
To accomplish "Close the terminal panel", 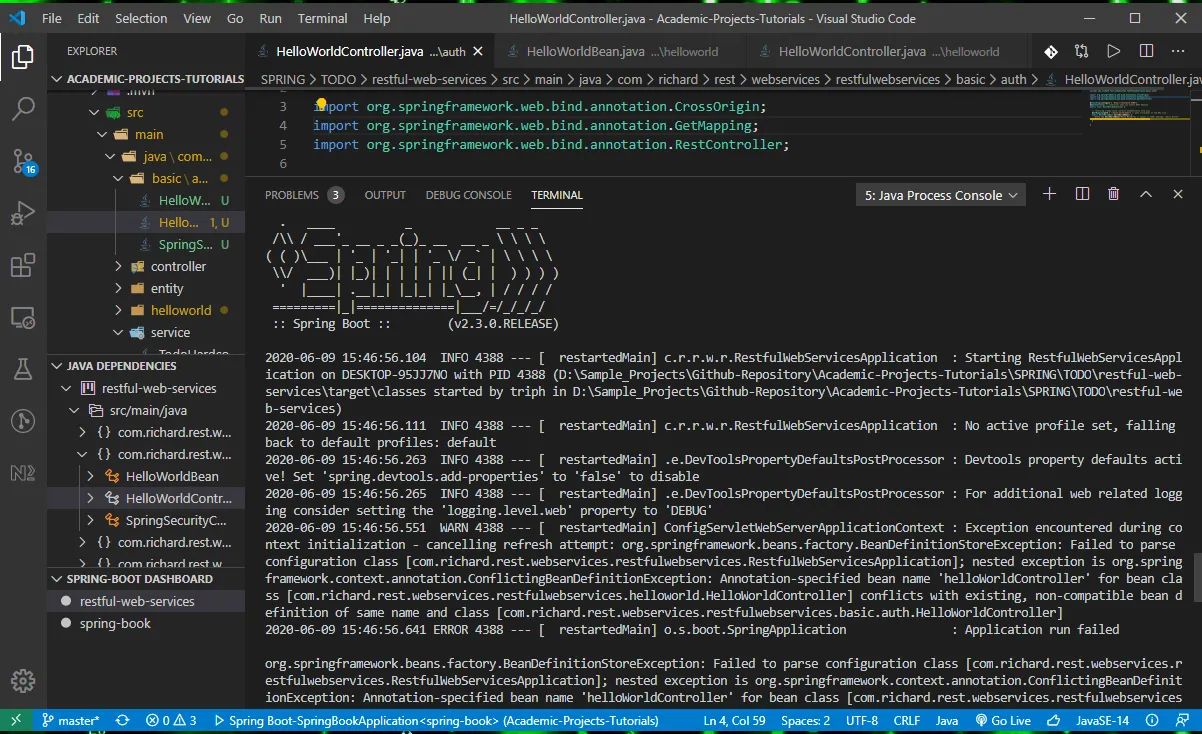I will tap(1178, 194).
